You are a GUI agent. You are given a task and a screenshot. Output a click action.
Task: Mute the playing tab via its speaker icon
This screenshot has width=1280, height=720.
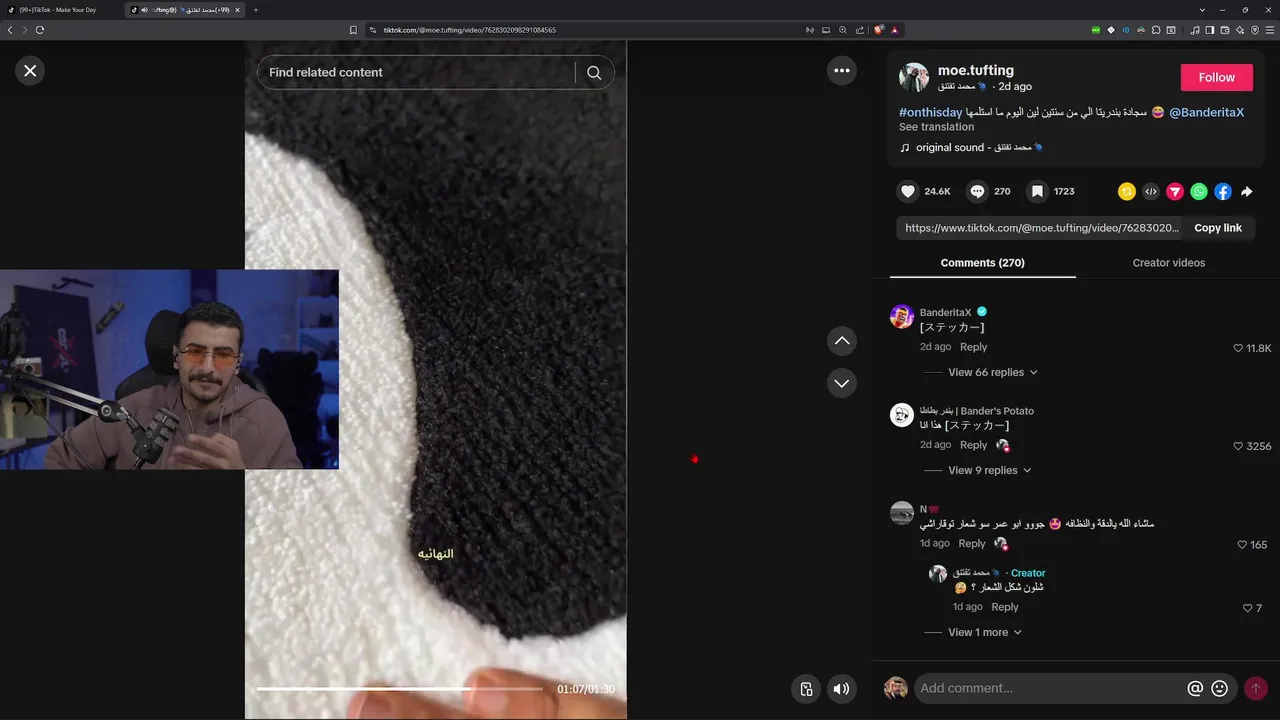click(144, 10)
